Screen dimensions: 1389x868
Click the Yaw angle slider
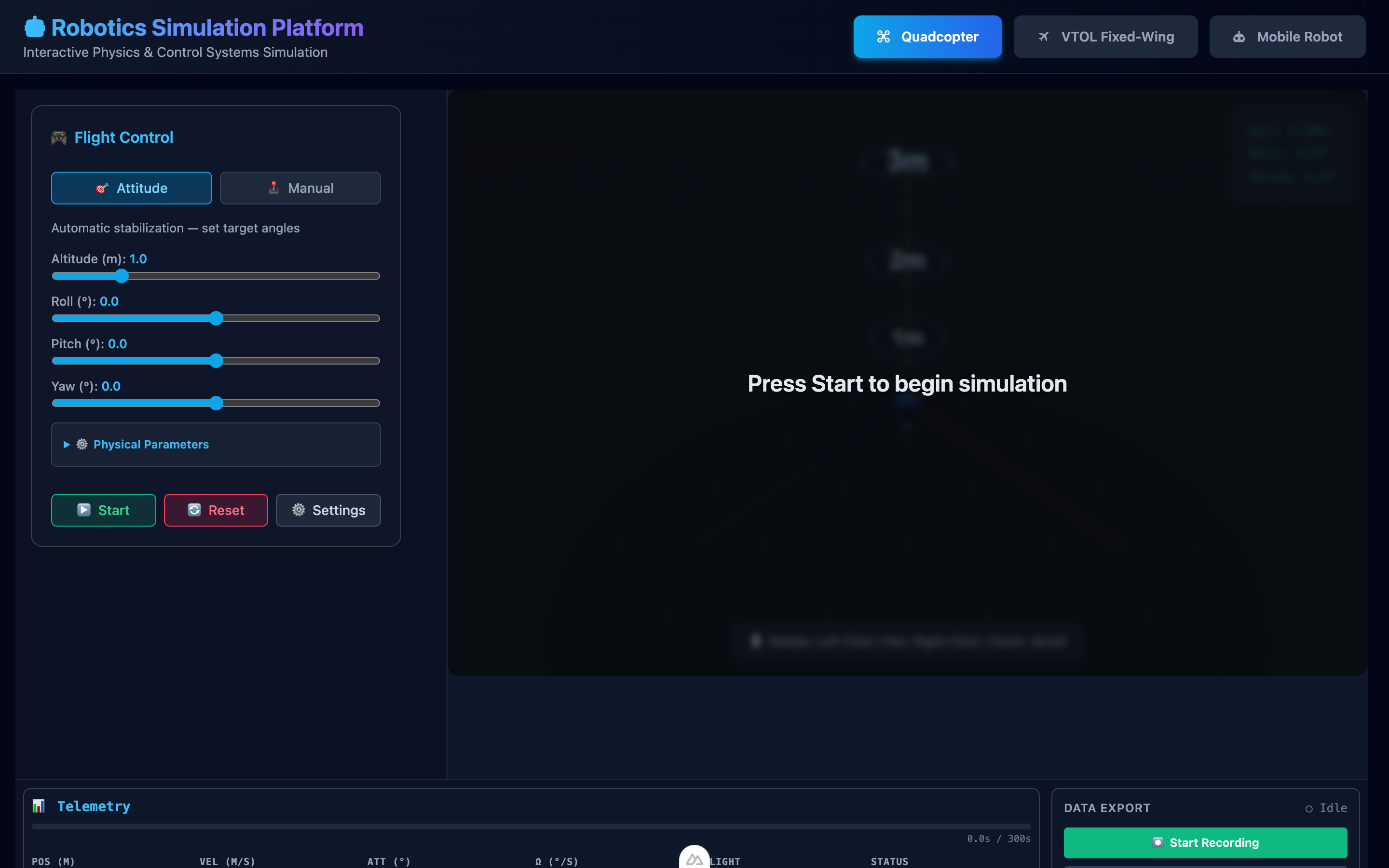tap(216, 404)
